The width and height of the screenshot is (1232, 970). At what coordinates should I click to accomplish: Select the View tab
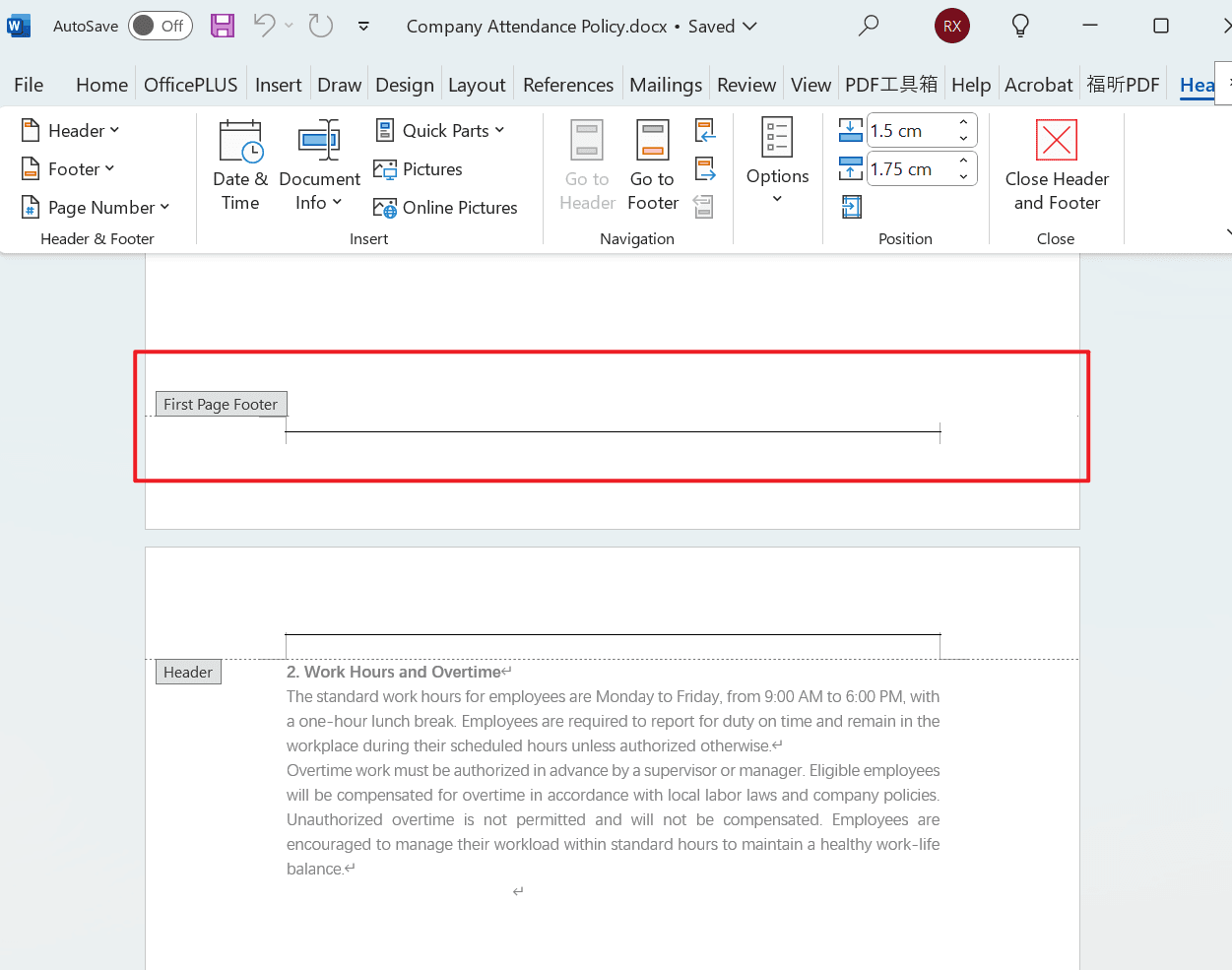[811, 85]
